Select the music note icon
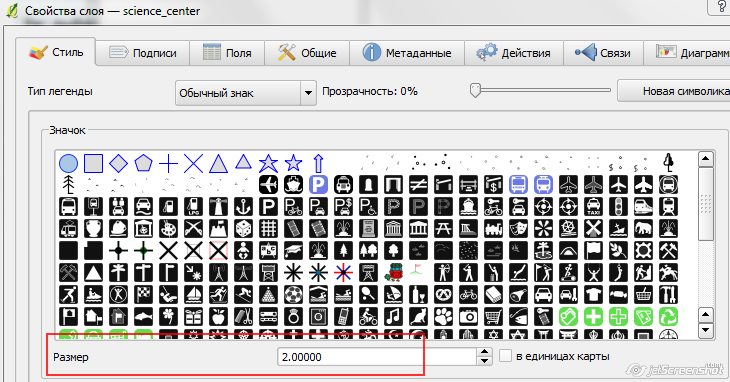 (393, 317)
